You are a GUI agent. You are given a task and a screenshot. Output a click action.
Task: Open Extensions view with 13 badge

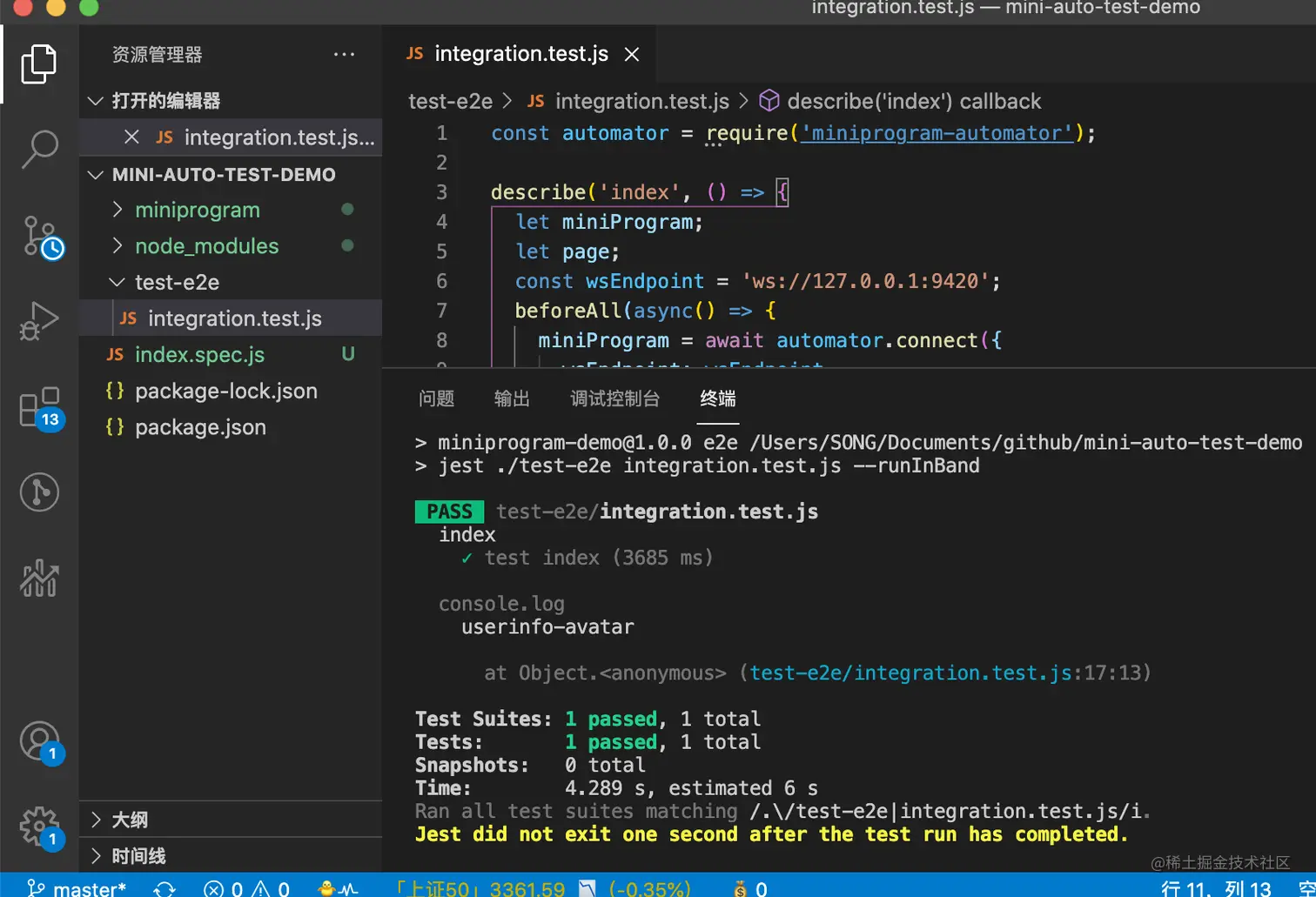tap(39, 407)
